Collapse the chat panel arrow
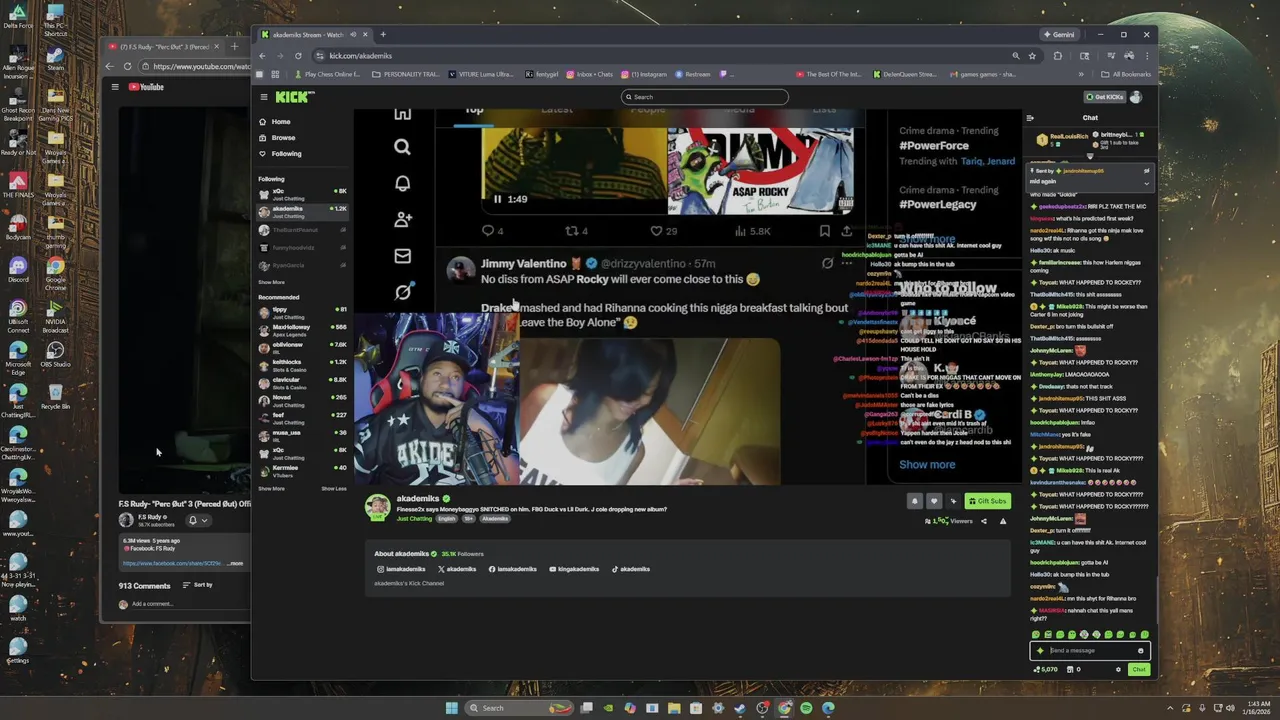 coord(1030,118)
